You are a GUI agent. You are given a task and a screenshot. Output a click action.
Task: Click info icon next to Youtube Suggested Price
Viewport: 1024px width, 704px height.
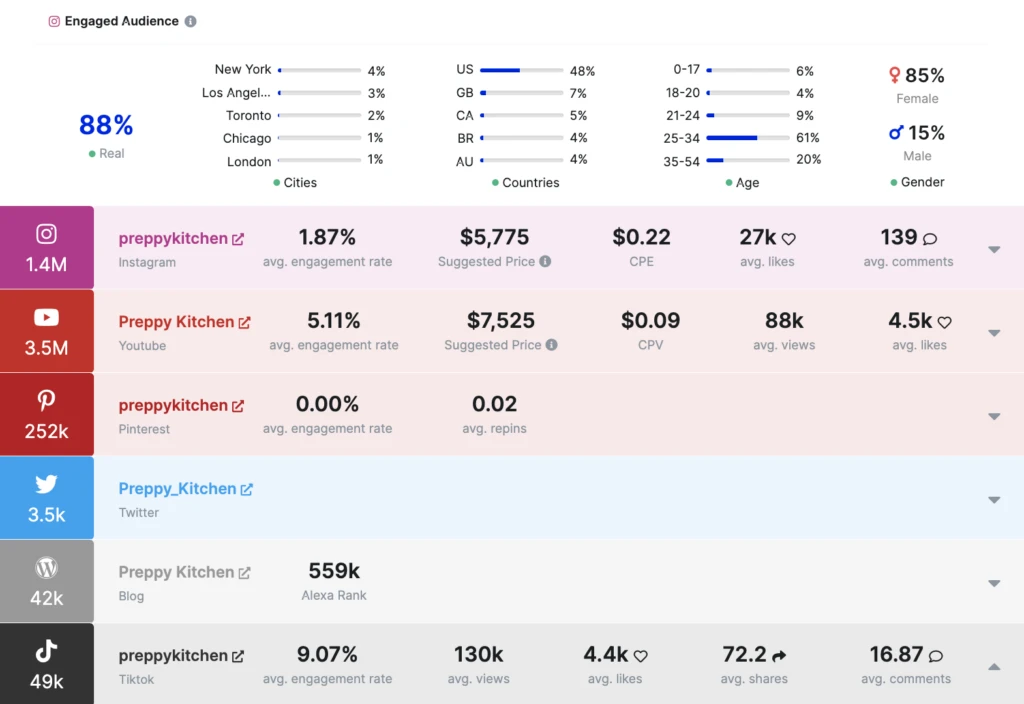coord(552,345)
